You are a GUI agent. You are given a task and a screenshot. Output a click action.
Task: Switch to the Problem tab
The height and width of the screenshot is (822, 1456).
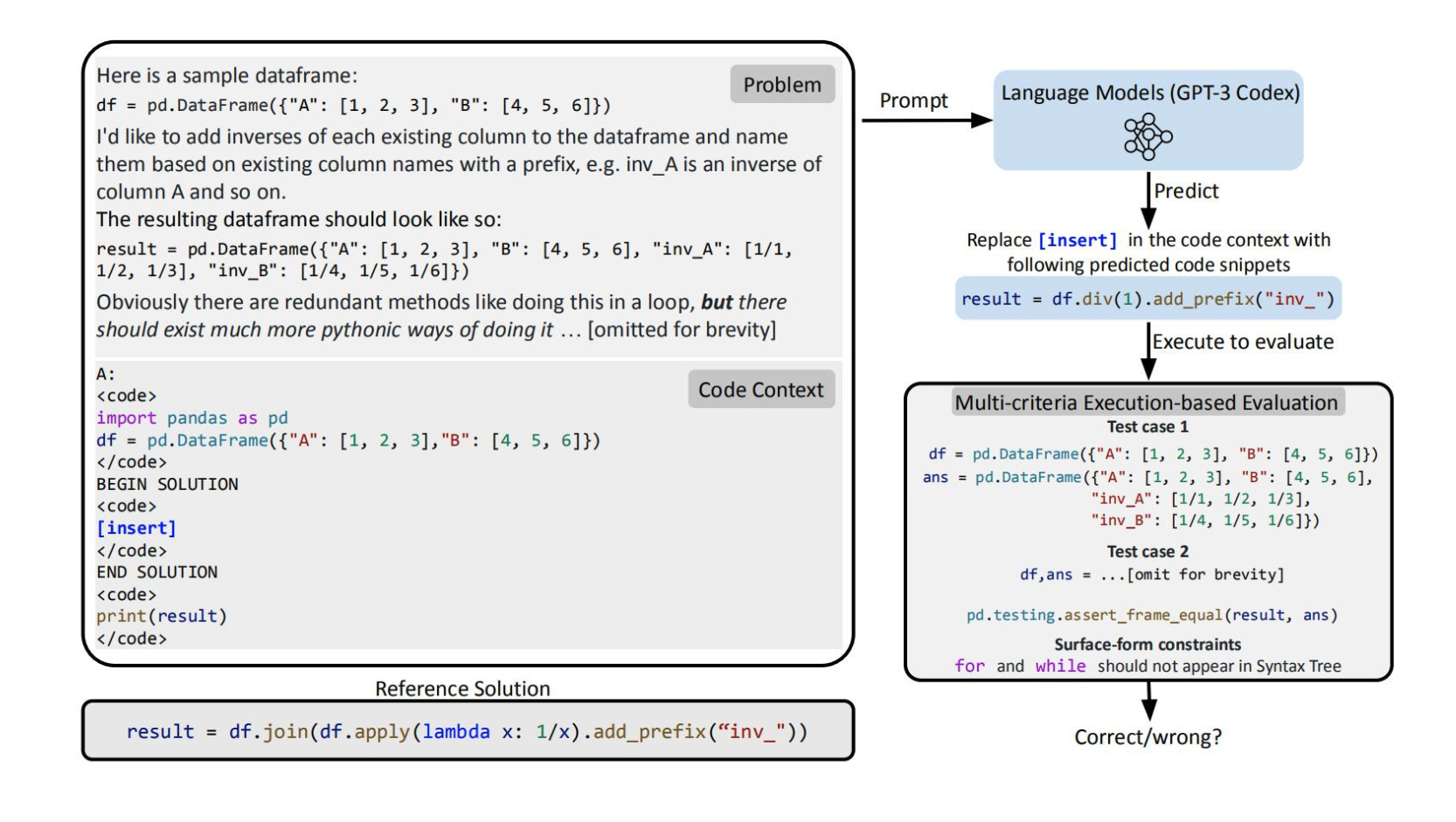(x=780, y=84)
